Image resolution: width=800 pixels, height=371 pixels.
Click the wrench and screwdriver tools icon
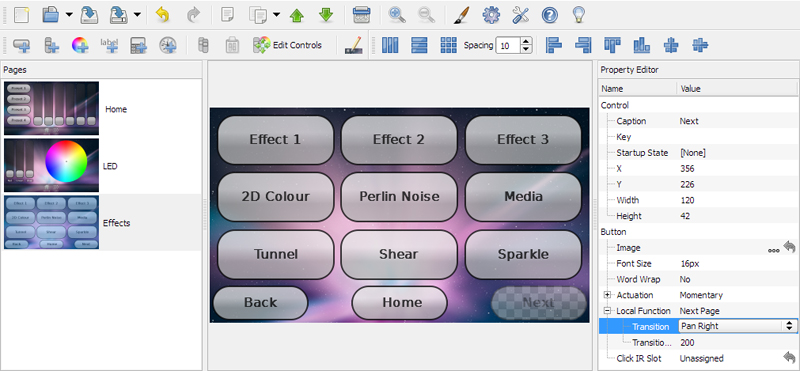[x=520, y=15]
